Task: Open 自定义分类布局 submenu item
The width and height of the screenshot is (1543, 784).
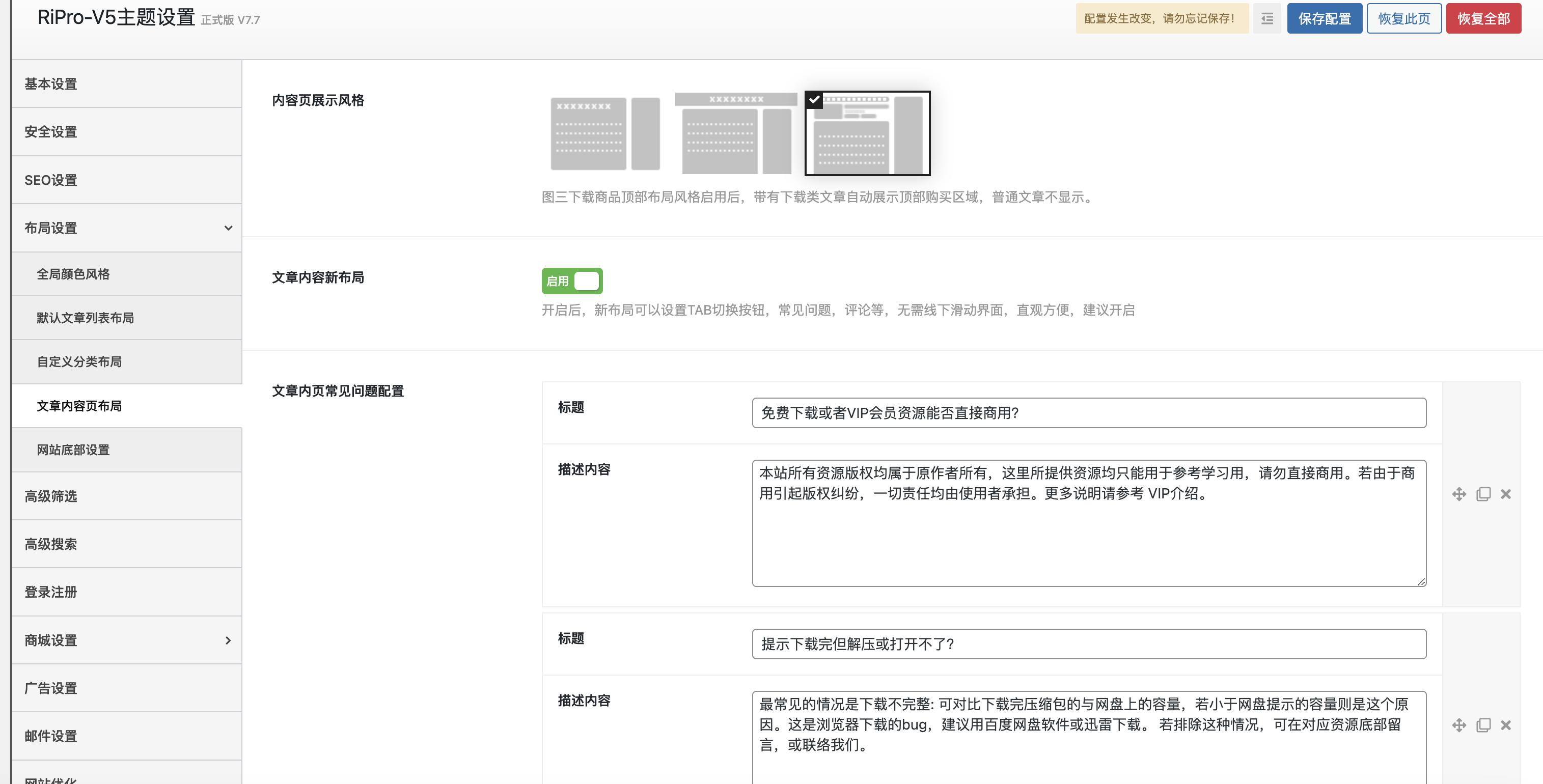Action: pyautogui.click(x=127, y=362)
